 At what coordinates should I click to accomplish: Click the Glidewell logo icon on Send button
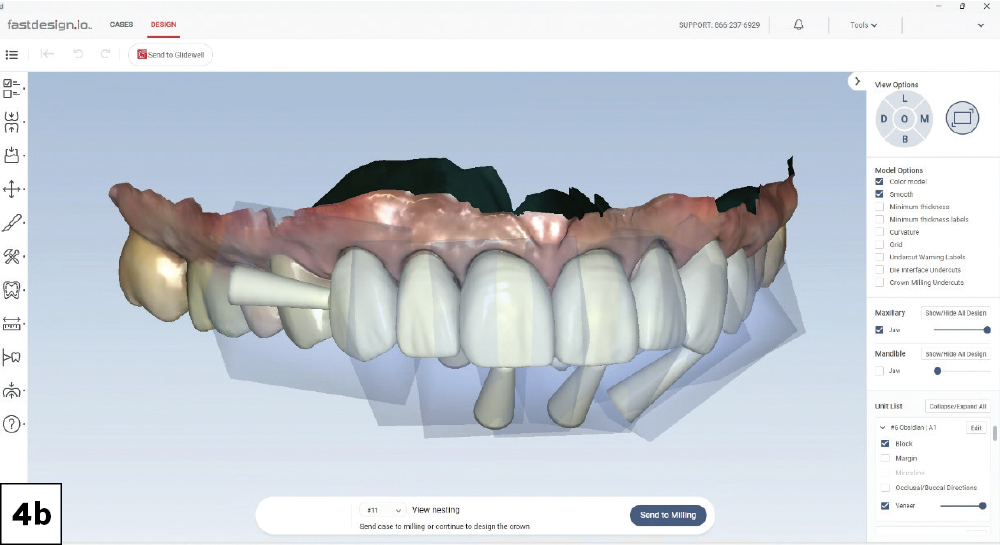click(142, 55)
